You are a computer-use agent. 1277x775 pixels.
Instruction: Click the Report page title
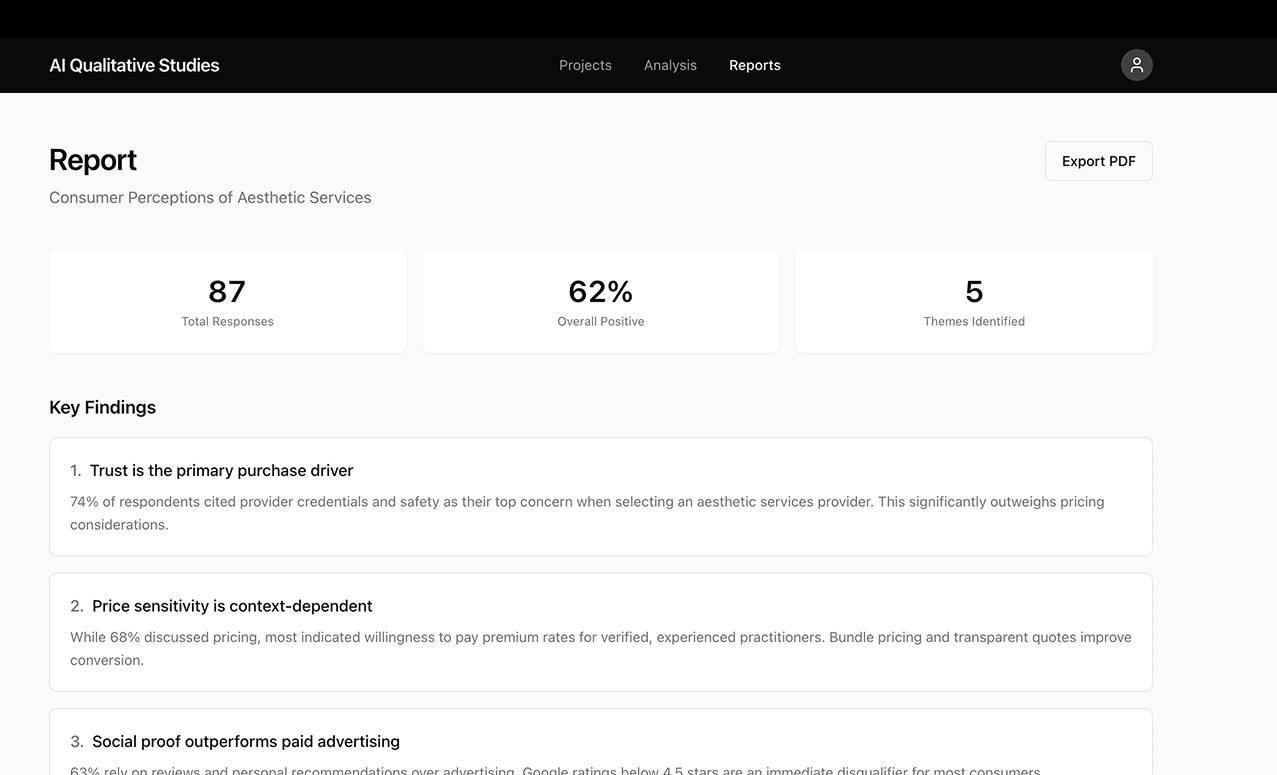point(93,160)
